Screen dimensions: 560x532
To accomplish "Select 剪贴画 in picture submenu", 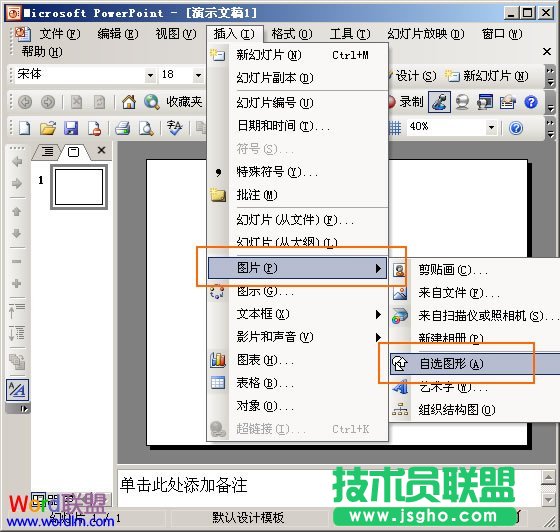I will point(475,270).
